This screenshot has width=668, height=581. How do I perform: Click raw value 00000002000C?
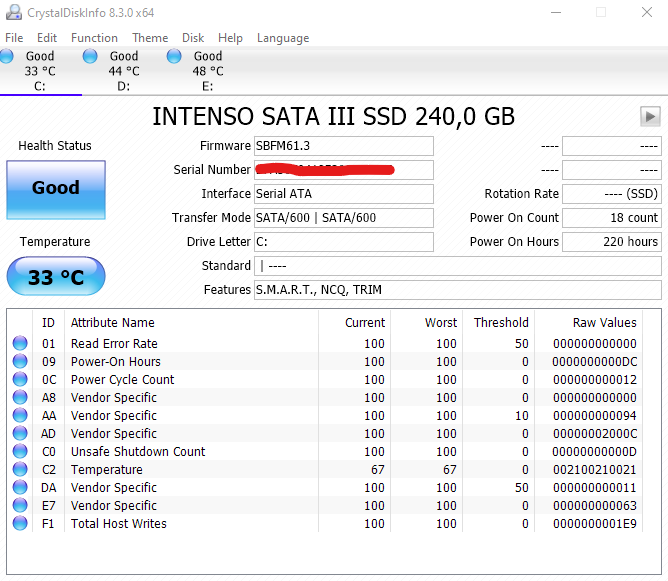pyautogui.click(x=595, y=434)
